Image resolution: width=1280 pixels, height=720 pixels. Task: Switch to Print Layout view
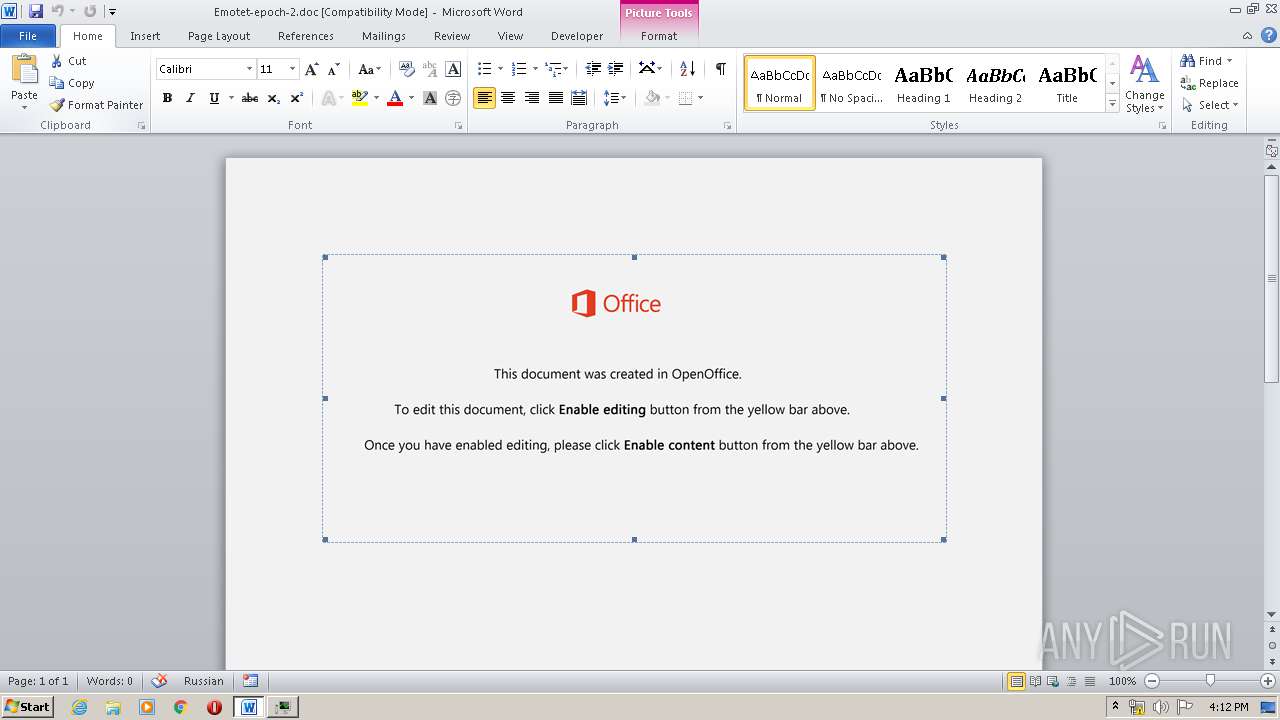(1017, 681)
